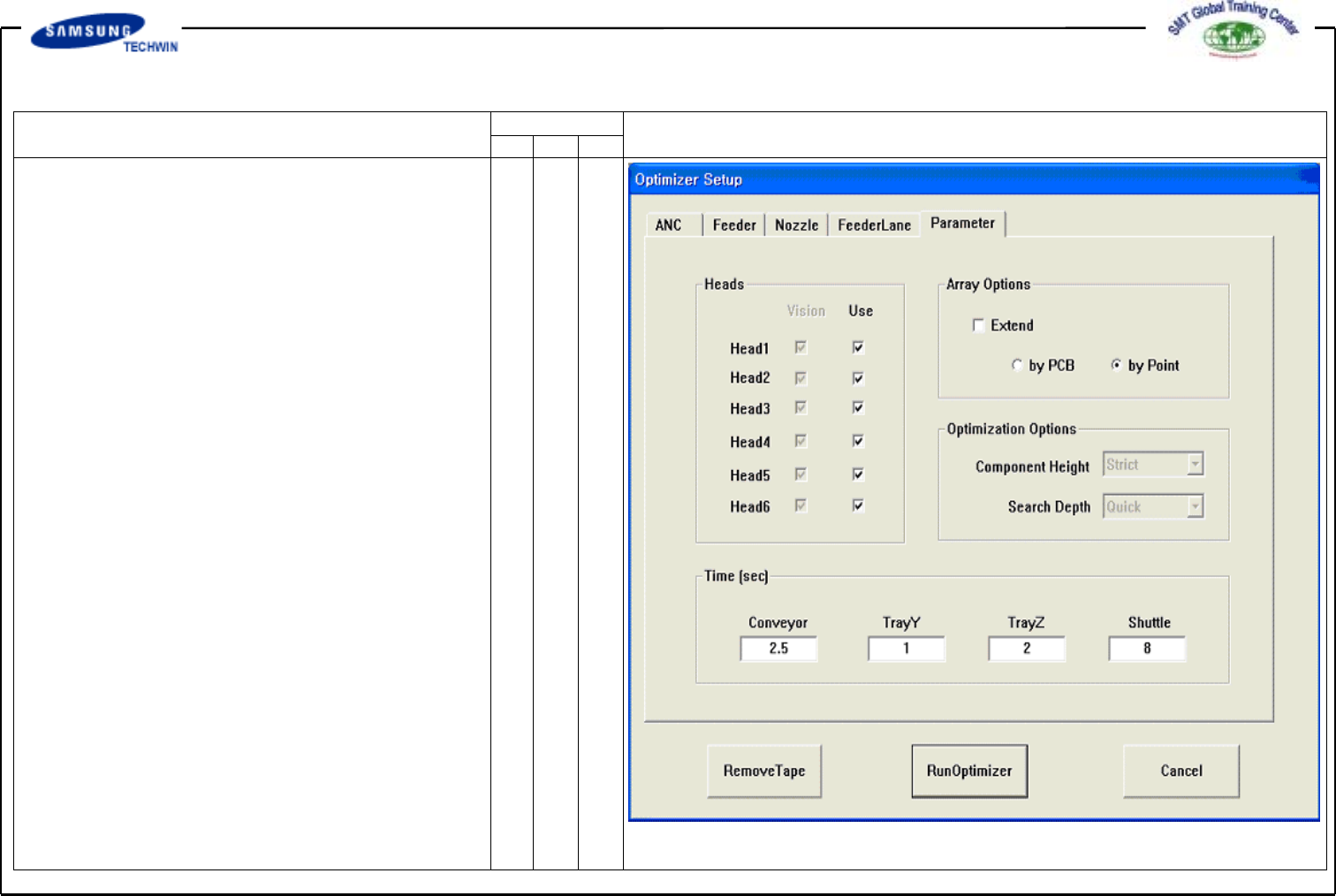Select the FeederLane tab
Viewport: 1336px width, 896px height.
coord(874,225)
